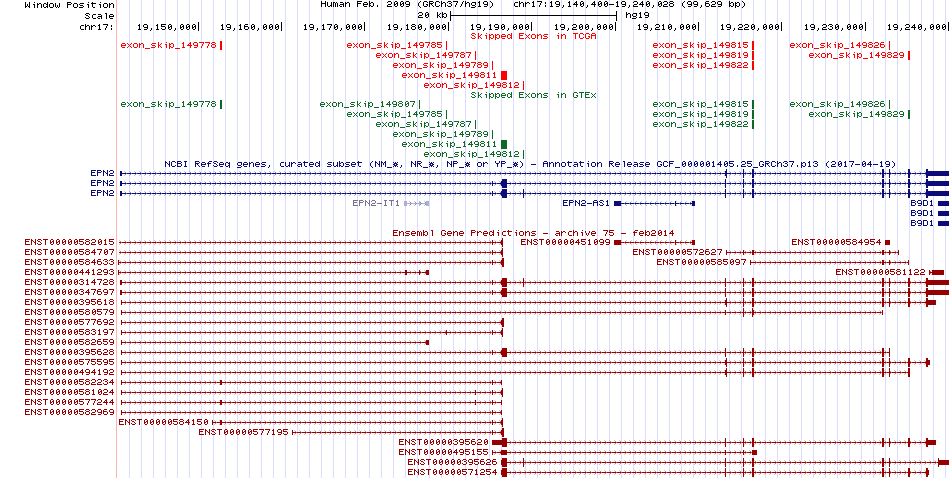The width and height of the screenshot is (950, 478).
Task: Click the ENST00000580579 transcript label
Action: [70, 312]
